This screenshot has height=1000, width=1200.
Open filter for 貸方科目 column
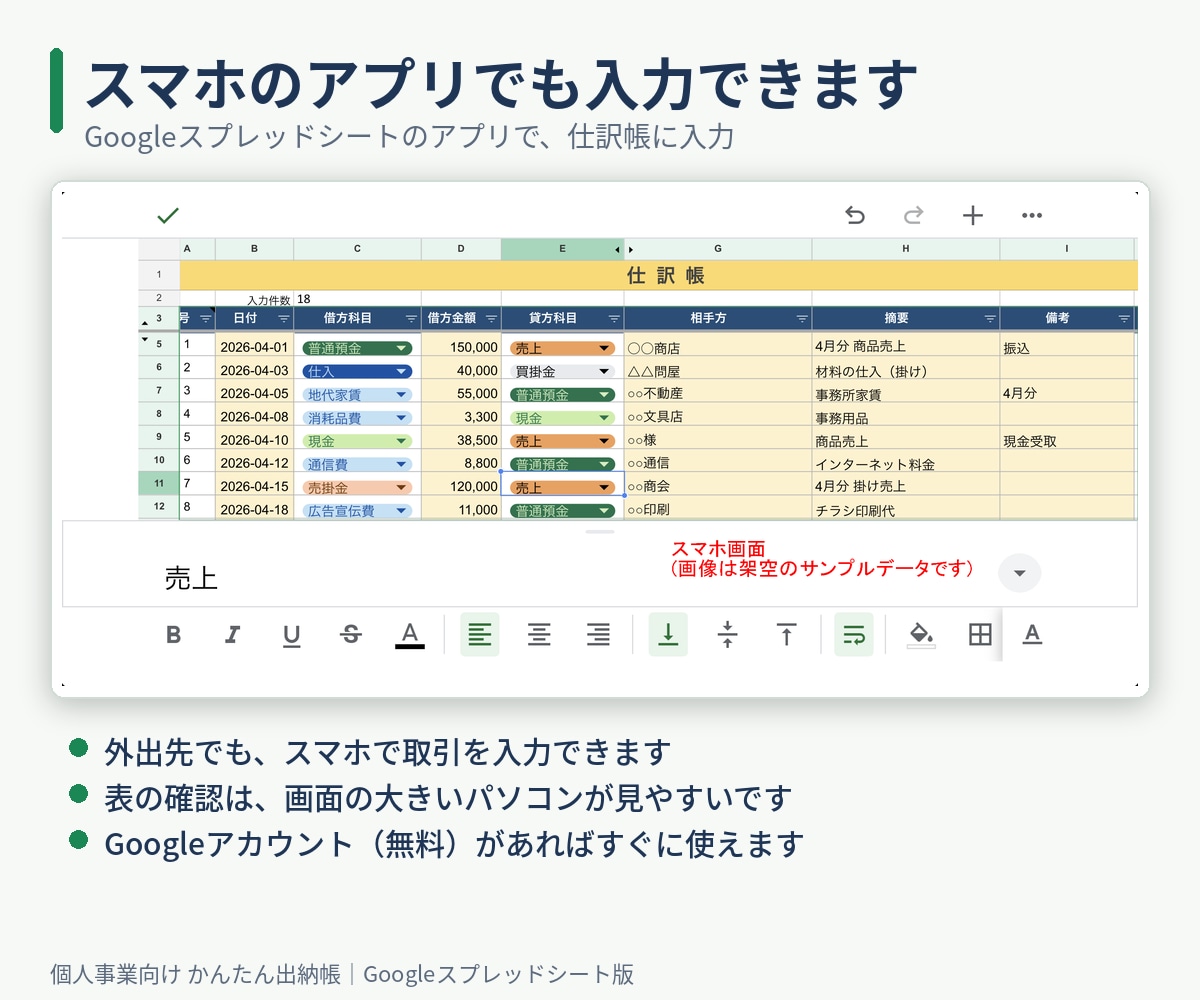(613, 318)
